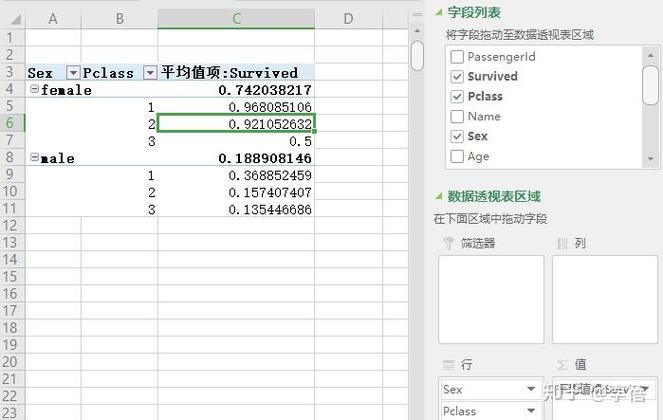The image size is (663, 420).
Task: Uncheck the Sex field checkbox
Action: click(457, 136)
